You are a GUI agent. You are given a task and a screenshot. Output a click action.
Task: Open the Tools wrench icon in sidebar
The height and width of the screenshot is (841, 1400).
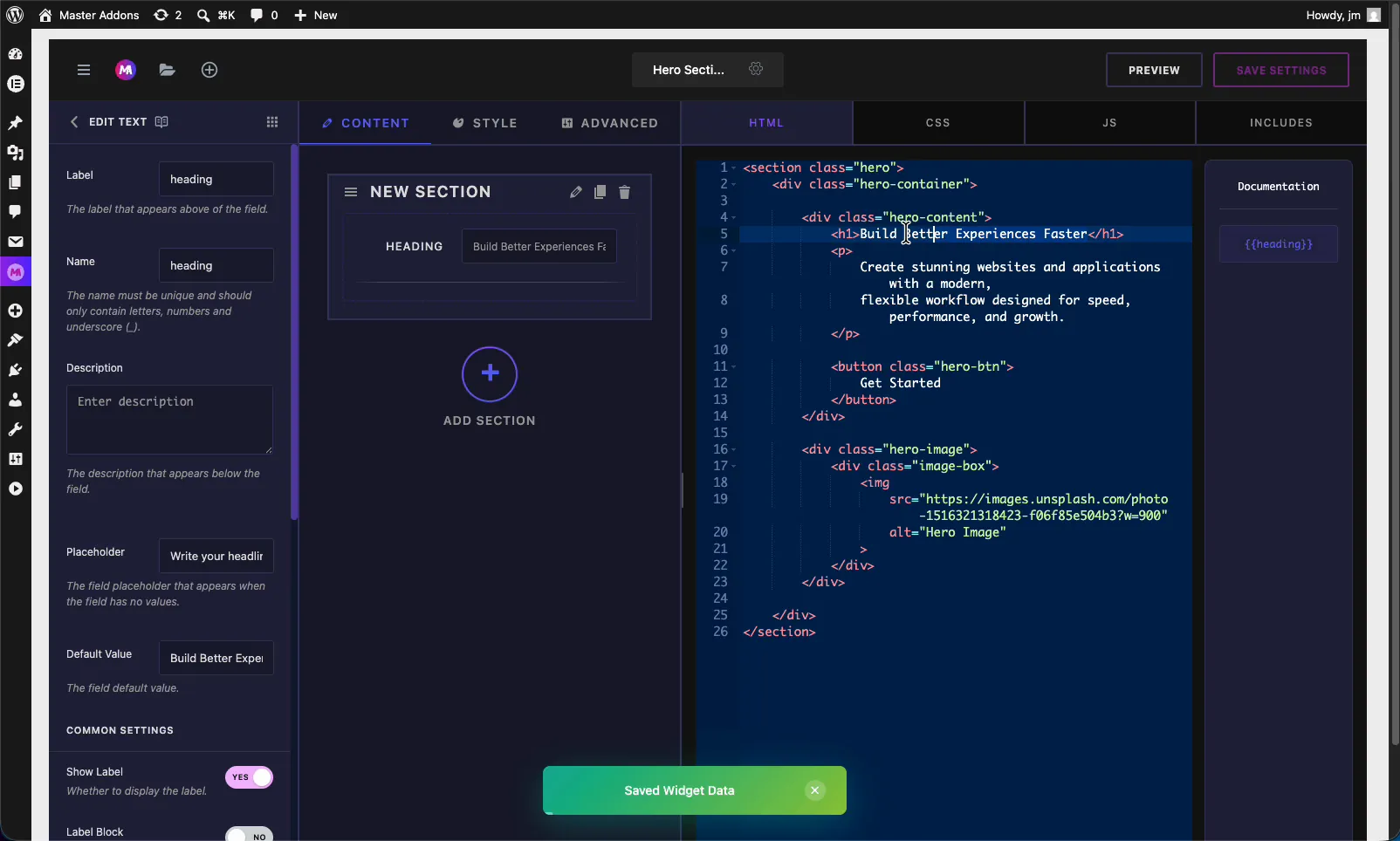[15, 429]
